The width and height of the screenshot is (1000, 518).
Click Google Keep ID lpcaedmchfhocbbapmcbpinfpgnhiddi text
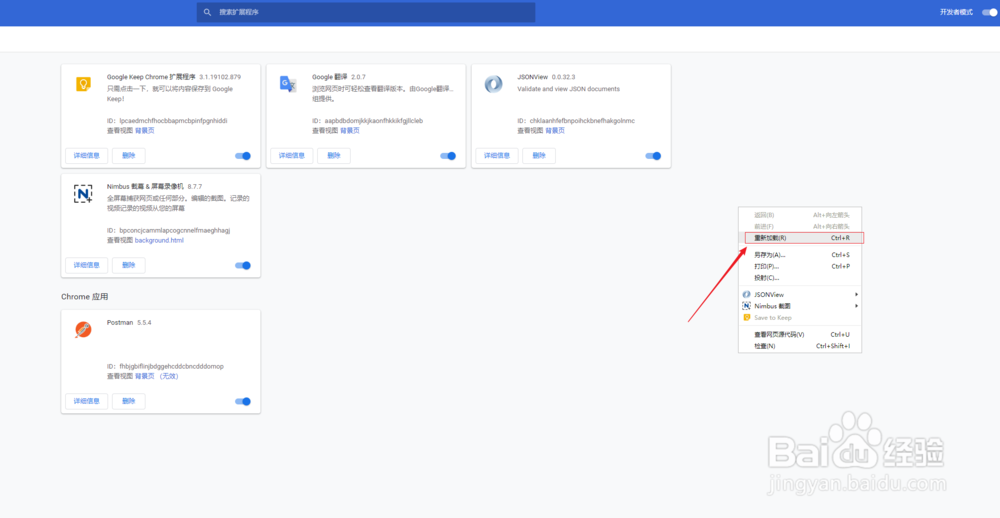pos(173,121)
